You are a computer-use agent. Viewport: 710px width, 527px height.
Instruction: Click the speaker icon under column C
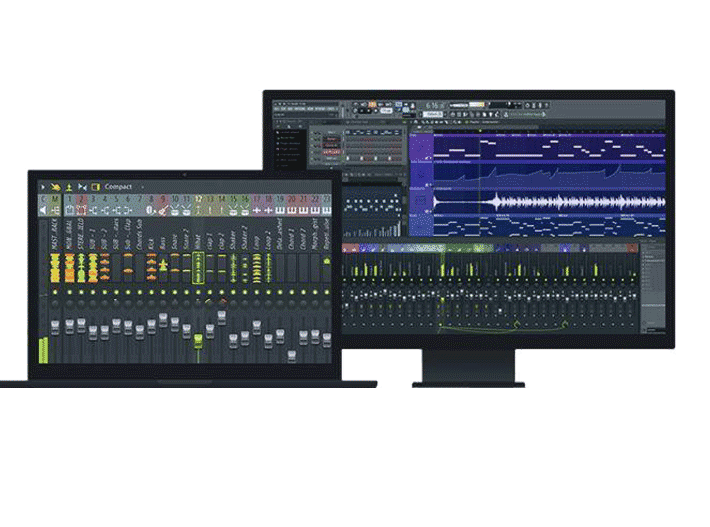(44, 212)
